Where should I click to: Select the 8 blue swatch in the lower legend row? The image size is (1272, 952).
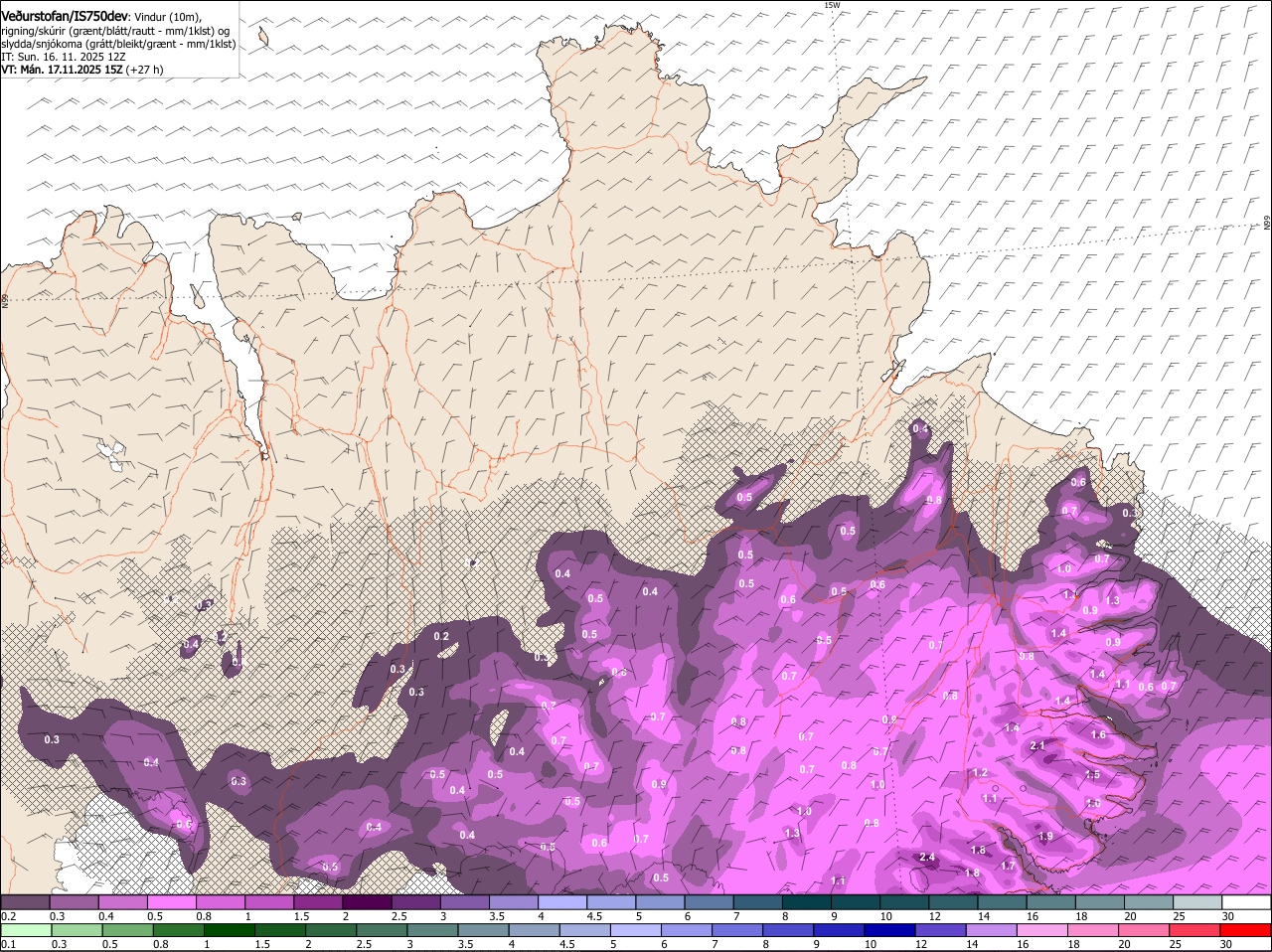click(788, 930)
